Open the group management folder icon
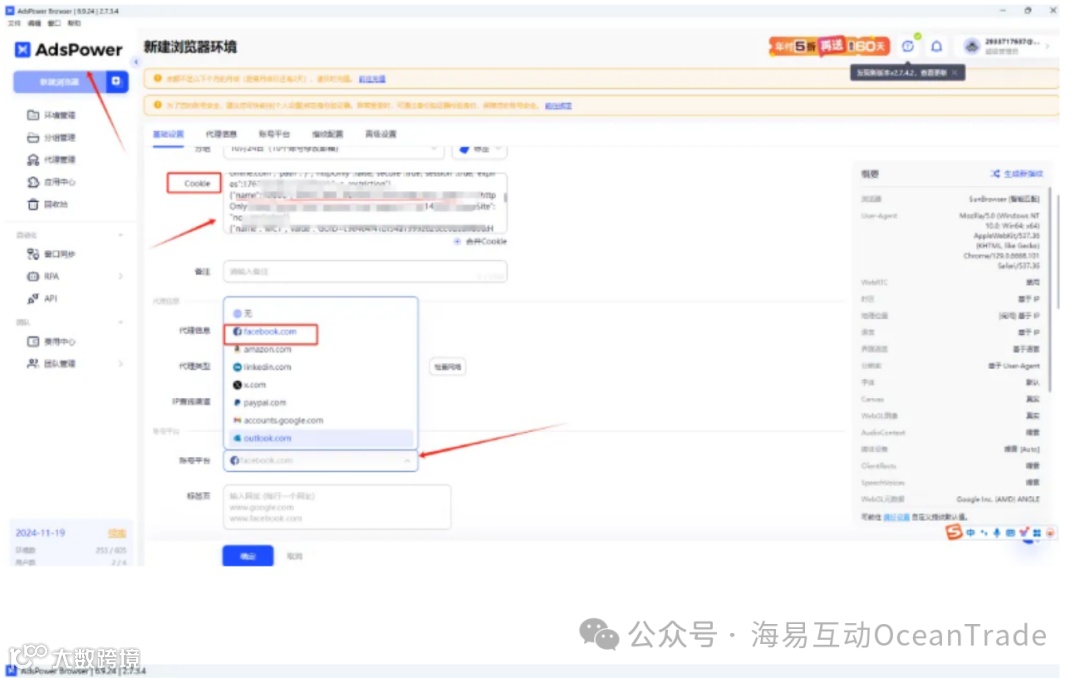Viewport: 1080px width, 678px height. pos(33,138)
